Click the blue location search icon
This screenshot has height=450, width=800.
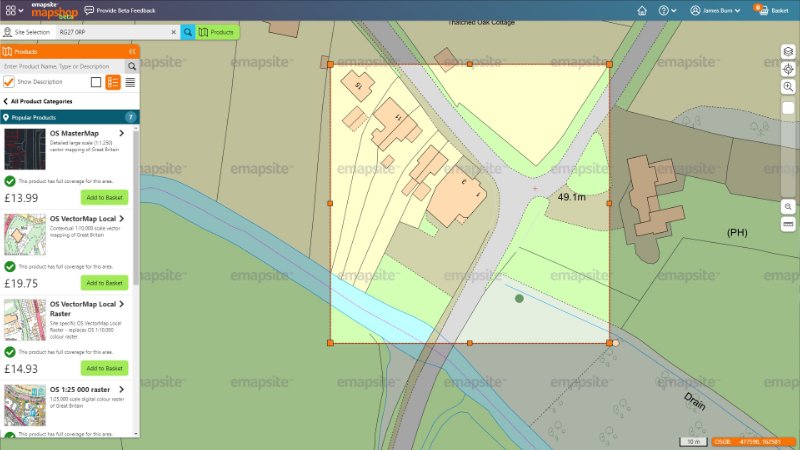(x=188, y=32)
